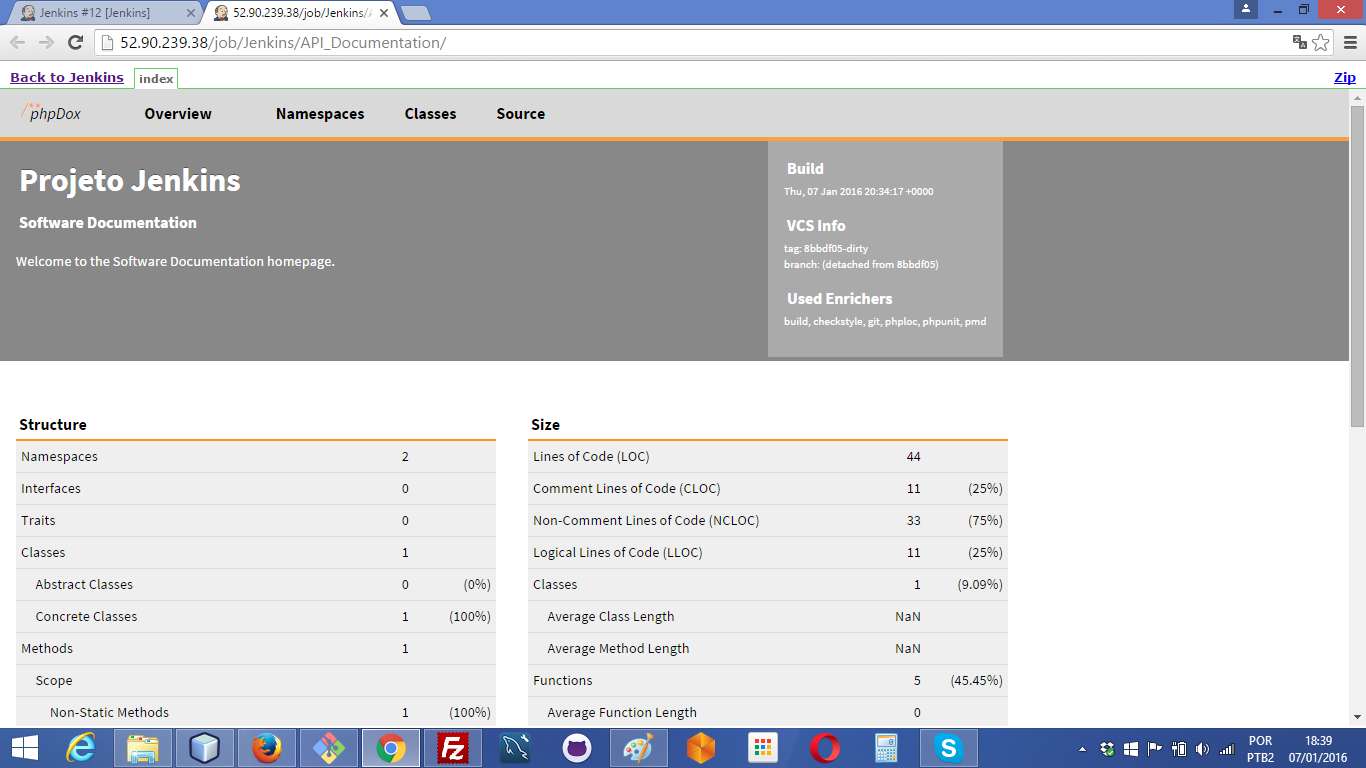Click the phpDox logo
1366x768 pixels.
[x=51, y=112]
